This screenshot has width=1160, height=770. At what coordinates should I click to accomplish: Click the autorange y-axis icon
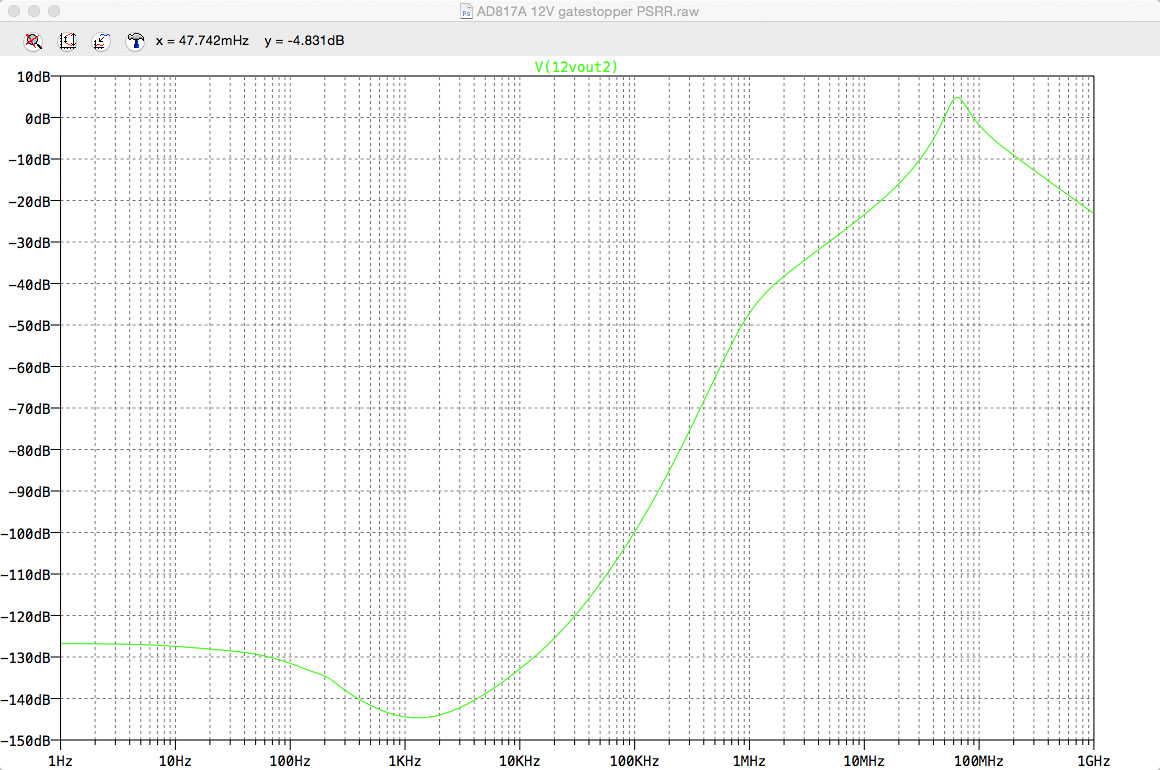[x=67, y=41]
